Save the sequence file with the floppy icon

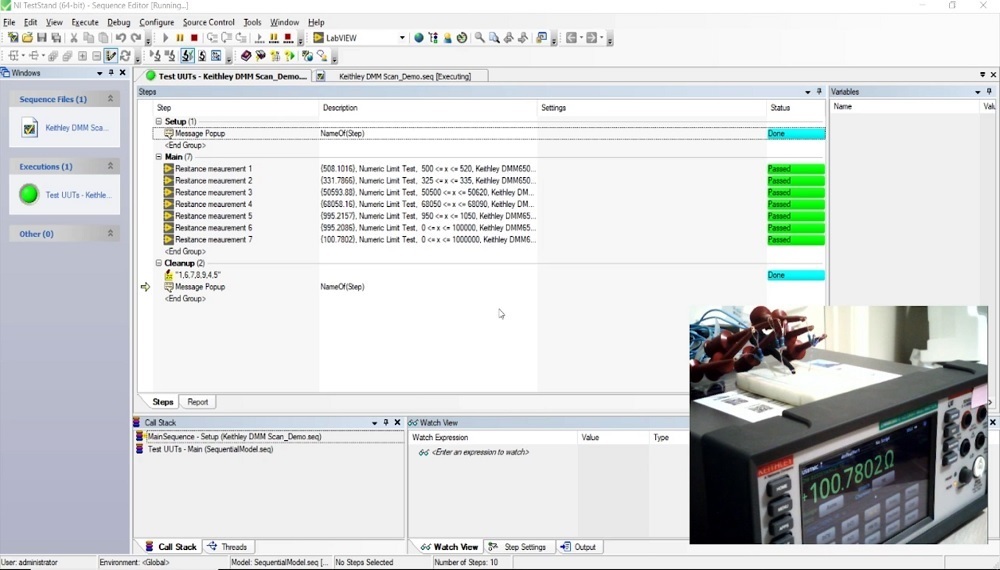[42, 38]
